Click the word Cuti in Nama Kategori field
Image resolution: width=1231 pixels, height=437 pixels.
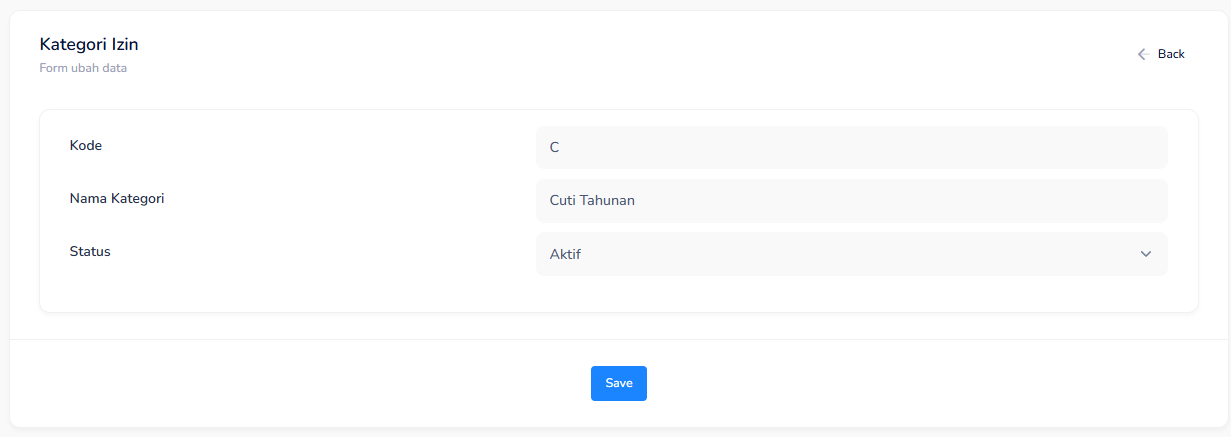tap(563, 201)
